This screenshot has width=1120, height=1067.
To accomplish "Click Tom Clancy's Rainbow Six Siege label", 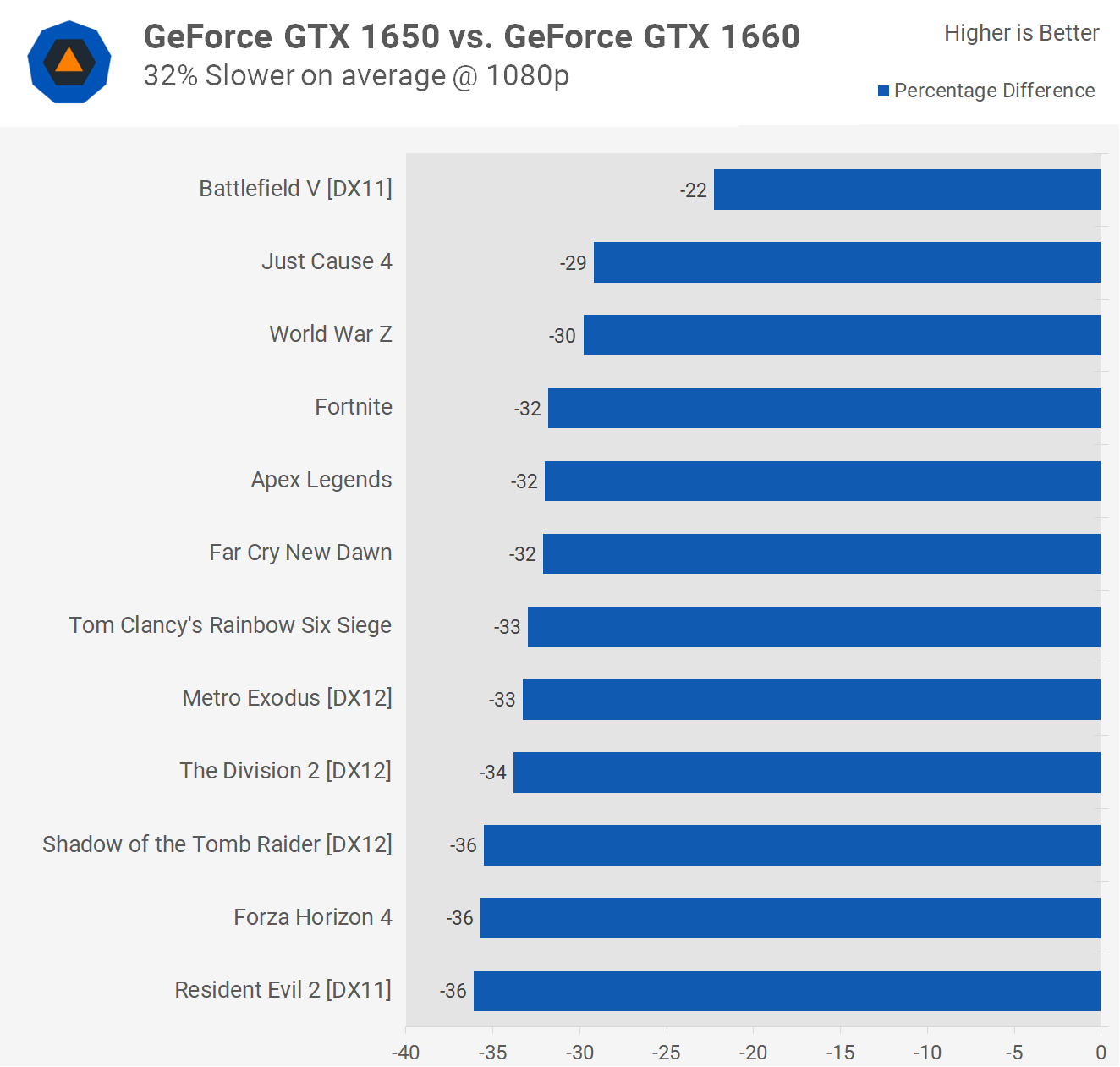I will 229,625.
